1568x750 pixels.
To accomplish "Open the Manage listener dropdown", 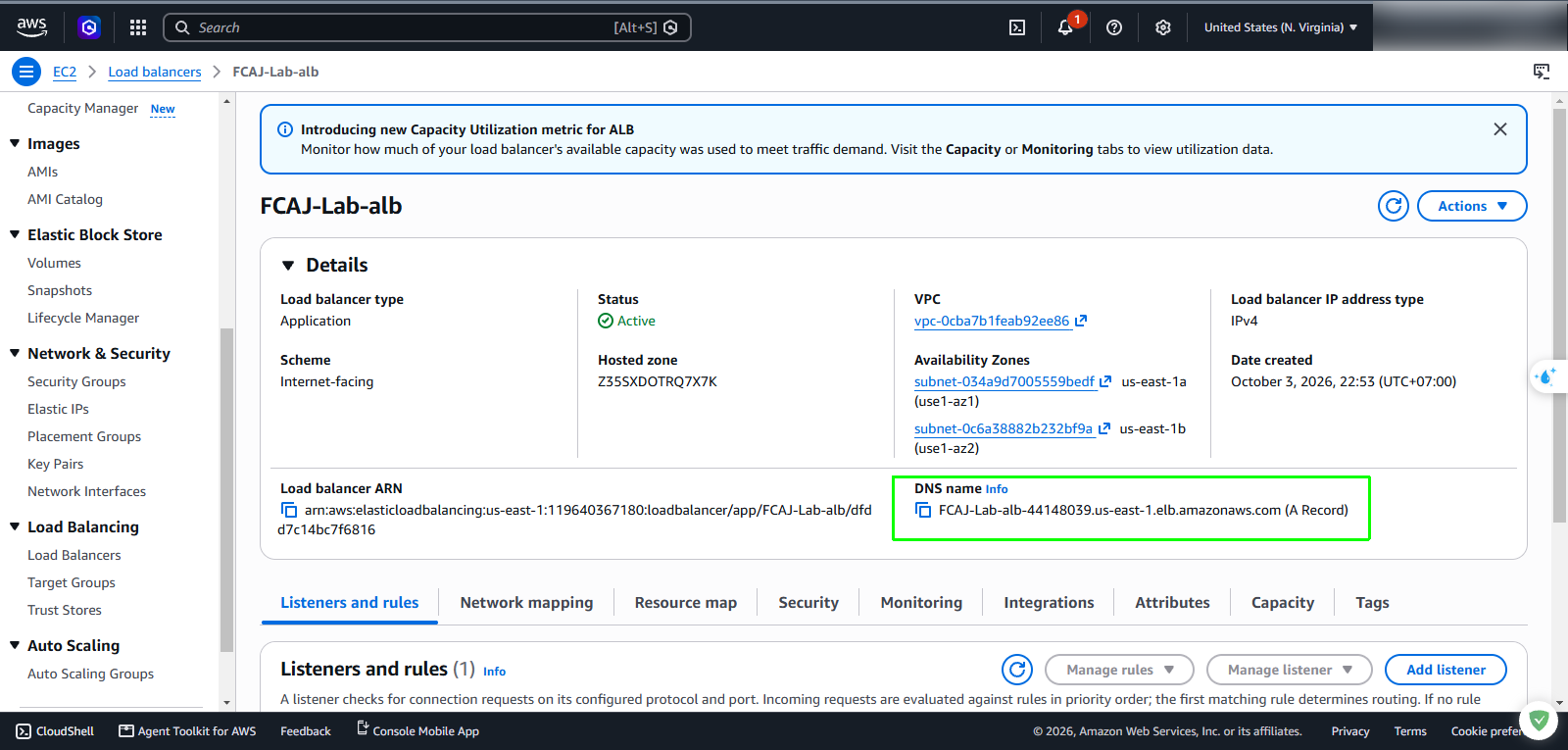I will tap(1289, 670).
